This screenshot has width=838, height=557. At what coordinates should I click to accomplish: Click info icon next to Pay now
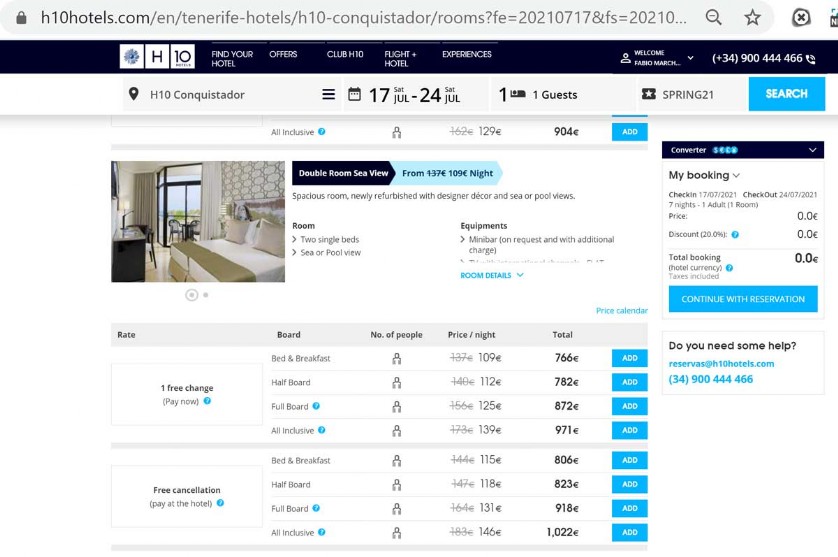click(x=207, y=401)
